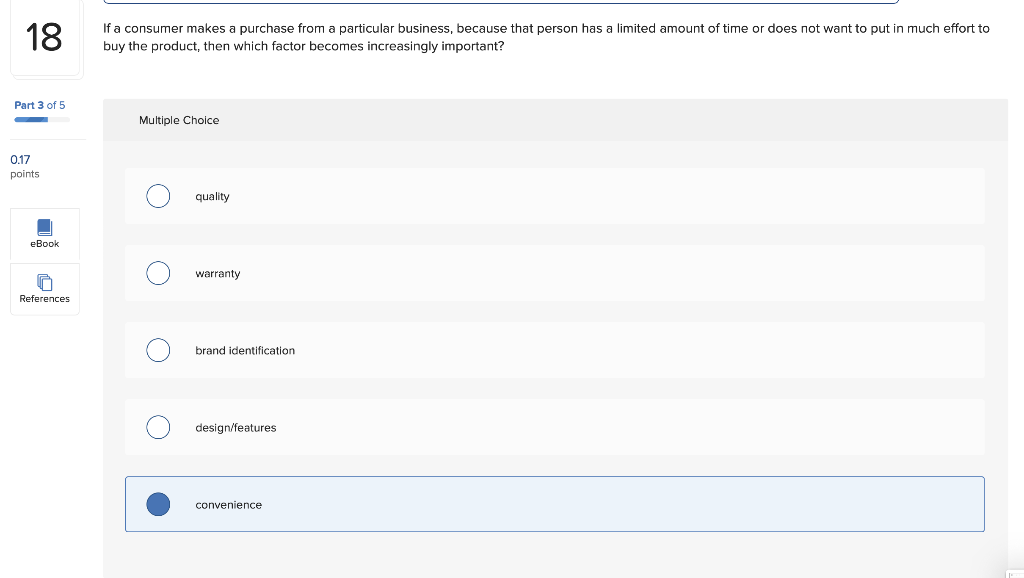
Task: Click the filled "convenience" radio button
Action: (x=158, y=504)
